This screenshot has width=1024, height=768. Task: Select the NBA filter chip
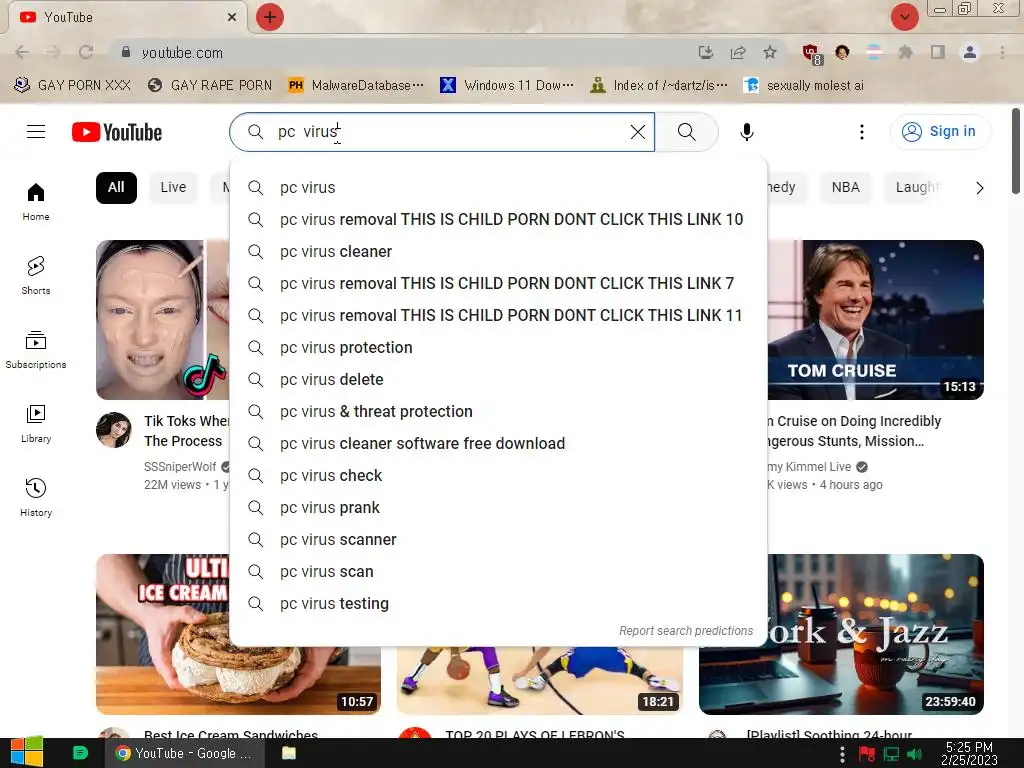tap(845, 187)
